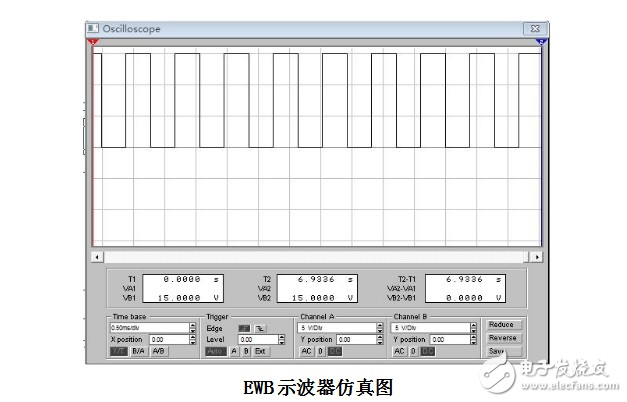Click the Oscilloscope title bar icon

pos(93,28)
